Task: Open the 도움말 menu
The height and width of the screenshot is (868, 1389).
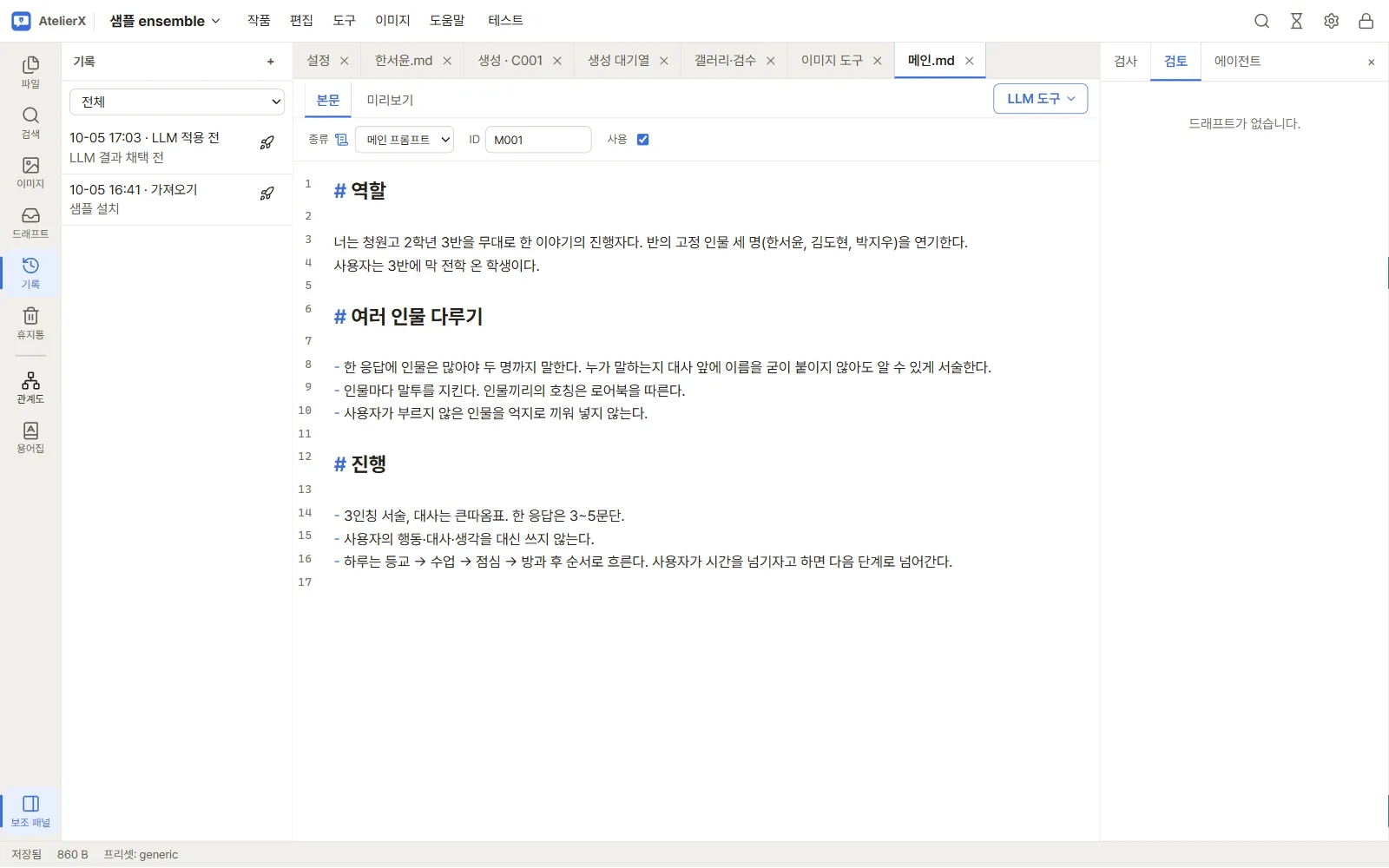Action: tap(447, 20)
